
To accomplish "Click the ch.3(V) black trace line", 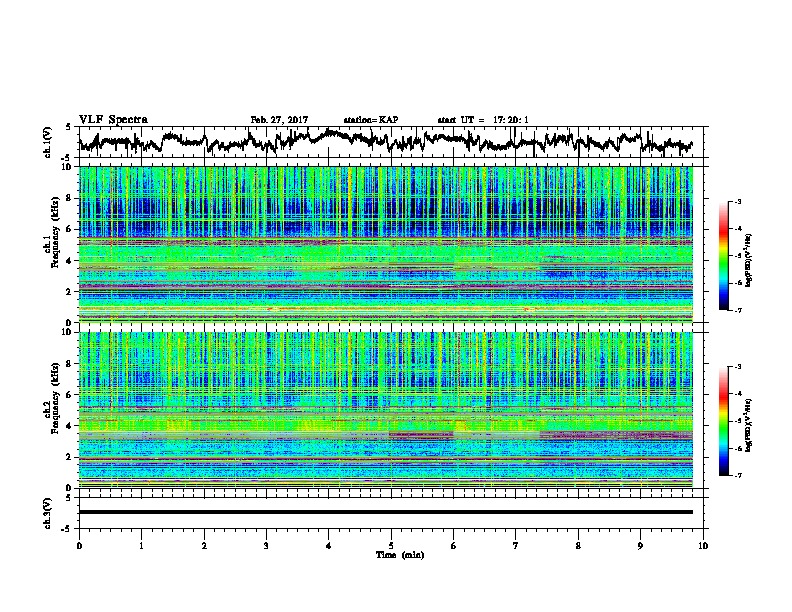I will 386,512.
